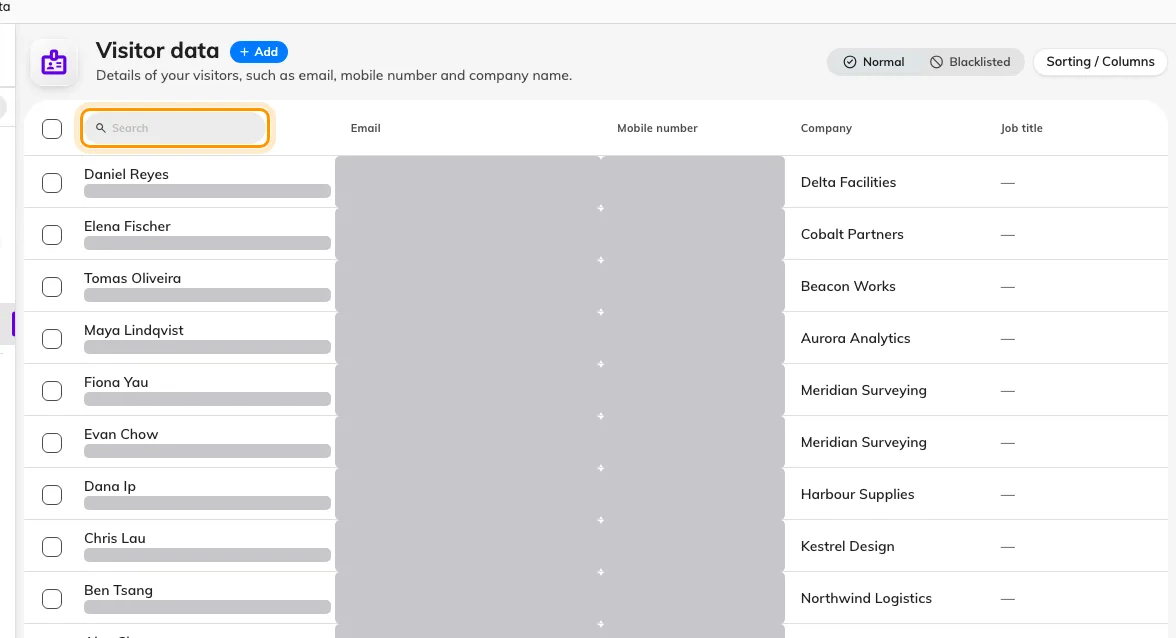
Task: Click the Visitor data badge icon
Action: point(53,62)
